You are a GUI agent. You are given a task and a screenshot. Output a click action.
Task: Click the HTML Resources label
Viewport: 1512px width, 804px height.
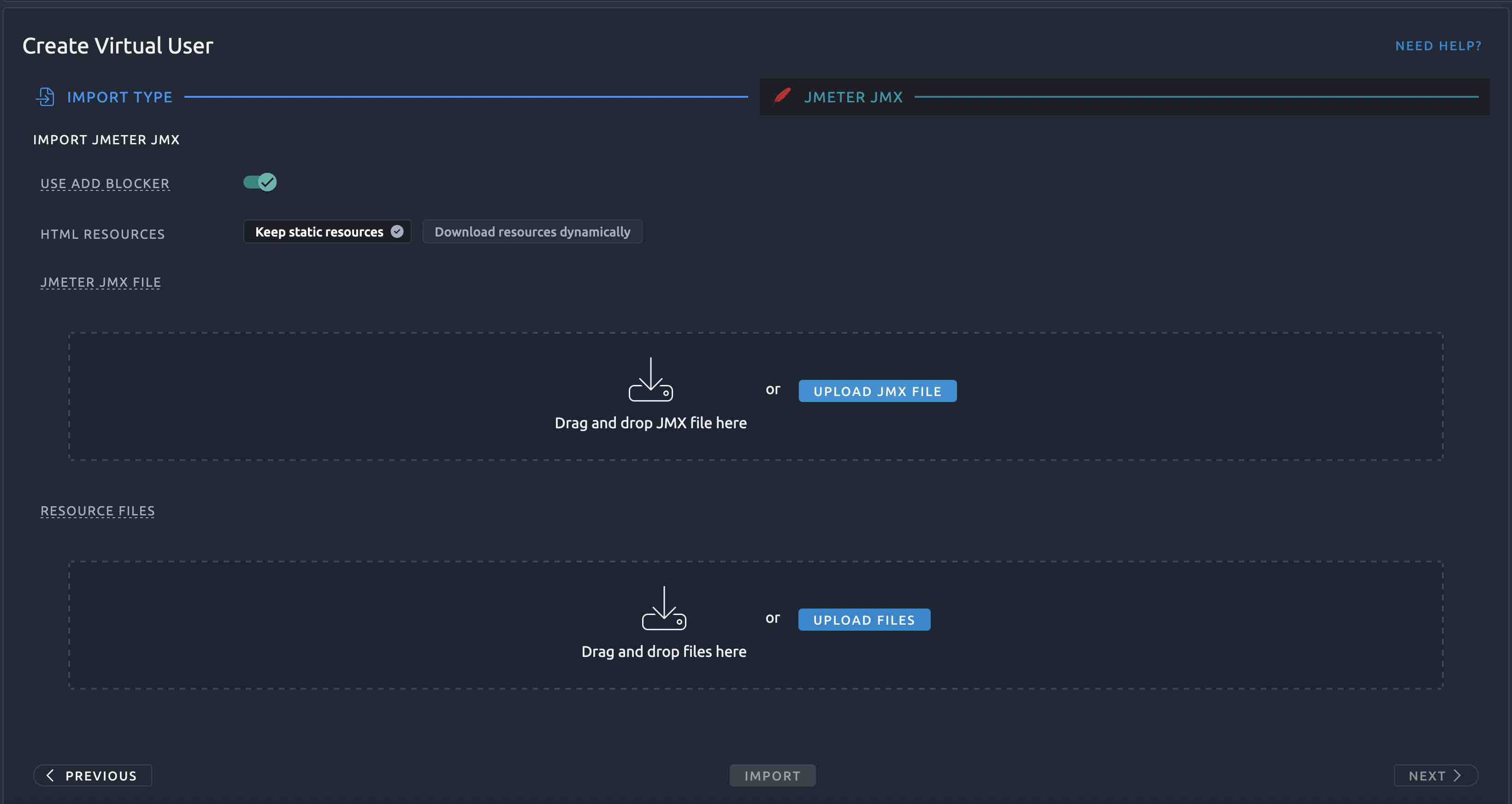103,234
